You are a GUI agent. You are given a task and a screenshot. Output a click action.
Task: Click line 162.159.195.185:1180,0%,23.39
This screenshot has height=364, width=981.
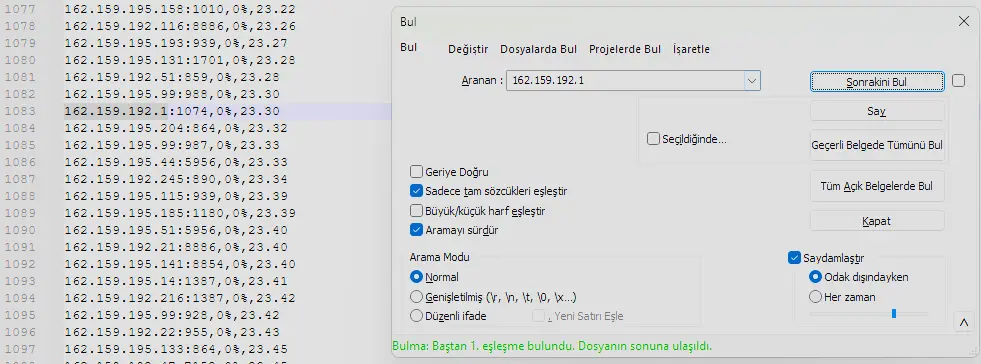pos(180,213)
